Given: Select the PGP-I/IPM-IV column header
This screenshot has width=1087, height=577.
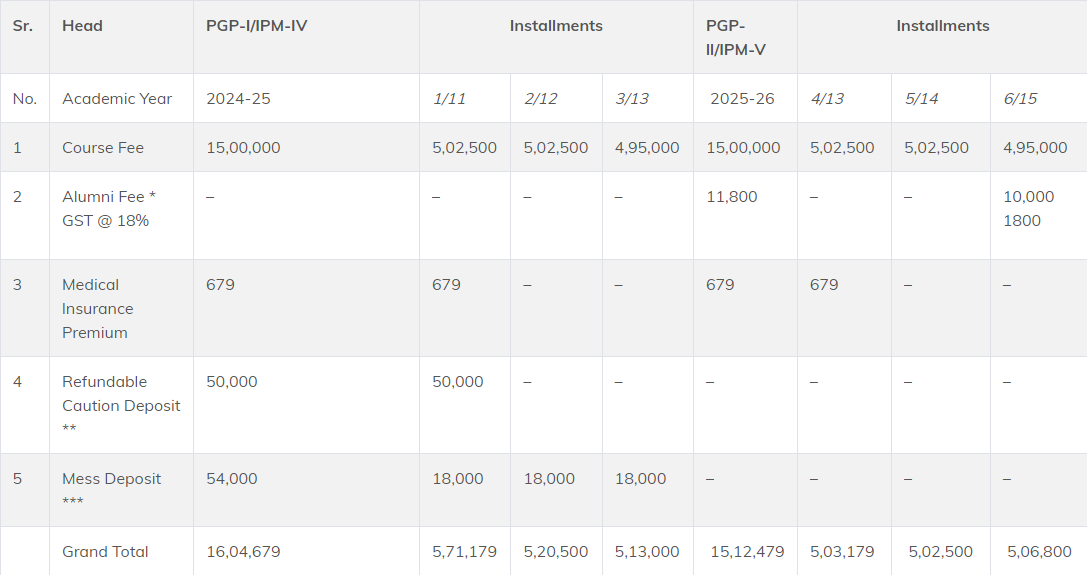Looking at the screenshot, I should point(256,26).
